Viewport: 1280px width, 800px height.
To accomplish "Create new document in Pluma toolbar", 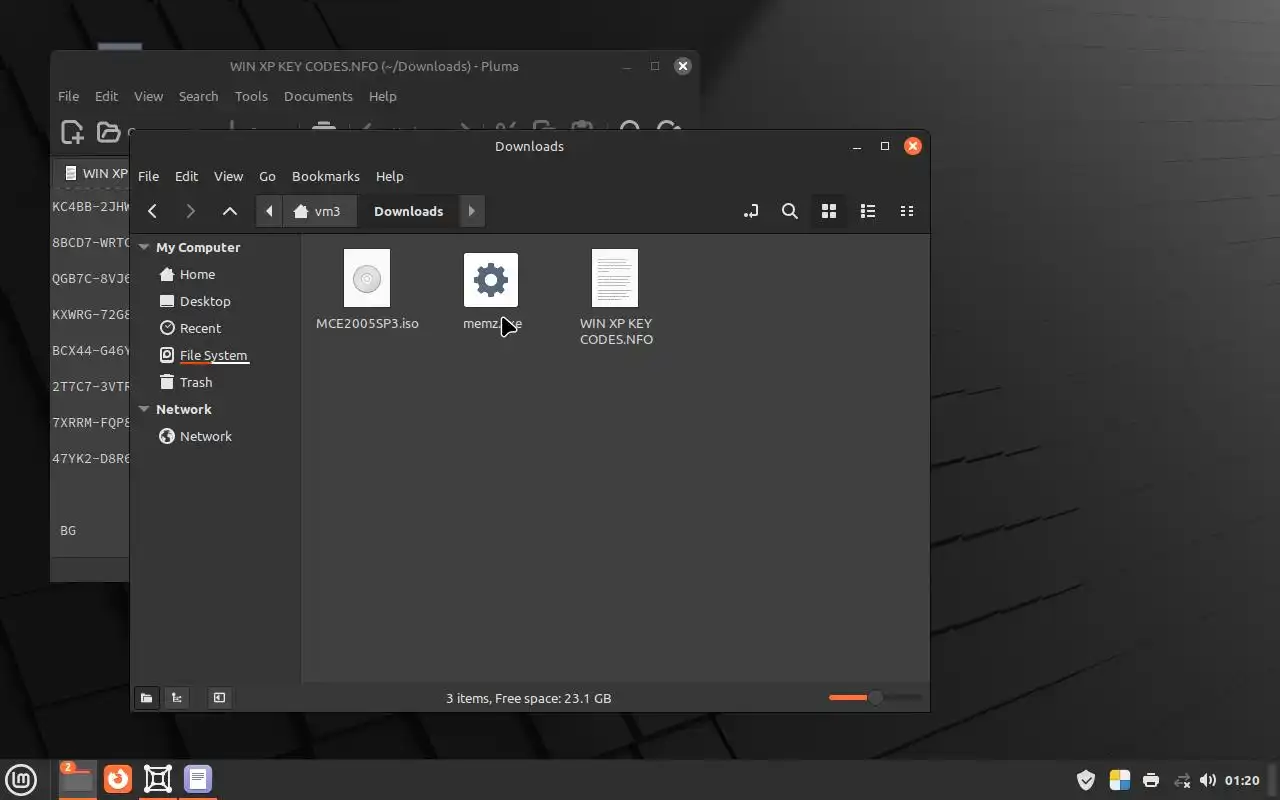I will [72, 131].
